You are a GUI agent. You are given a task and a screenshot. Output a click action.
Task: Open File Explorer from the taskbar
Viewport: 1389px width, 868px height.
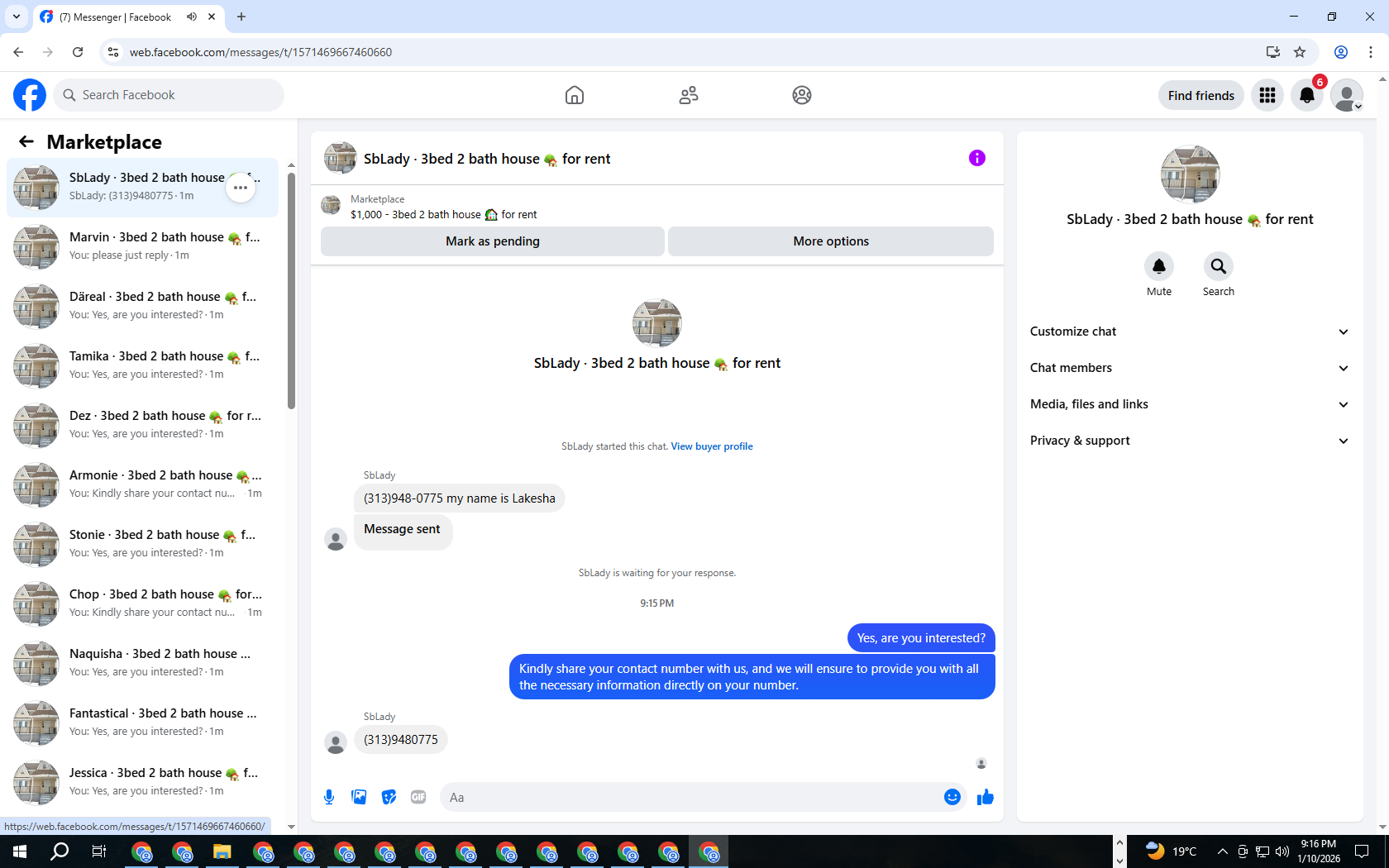pyautogui.click(x=222, y=851)
